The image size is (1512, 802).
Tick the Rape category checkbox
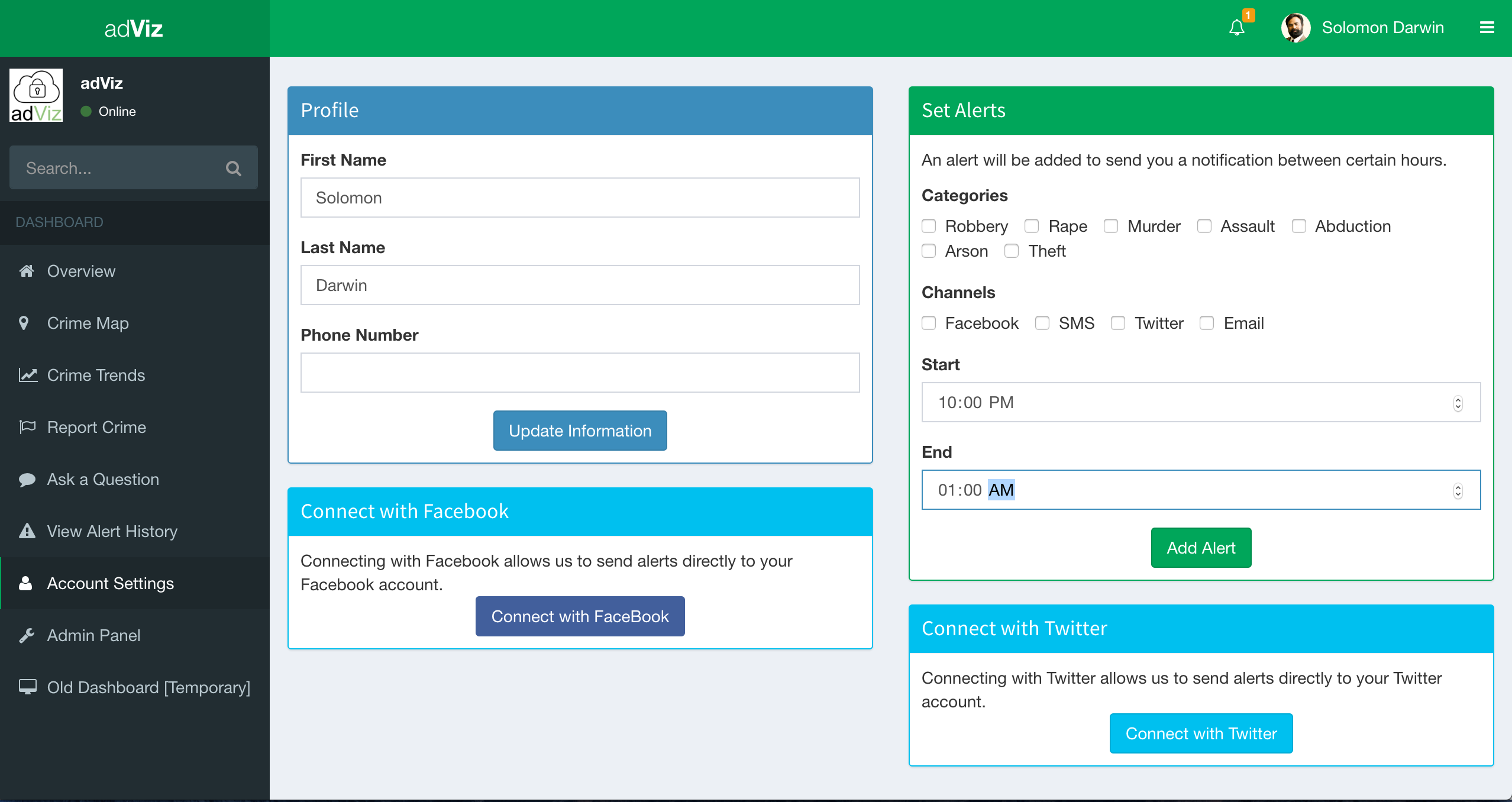1032,226
